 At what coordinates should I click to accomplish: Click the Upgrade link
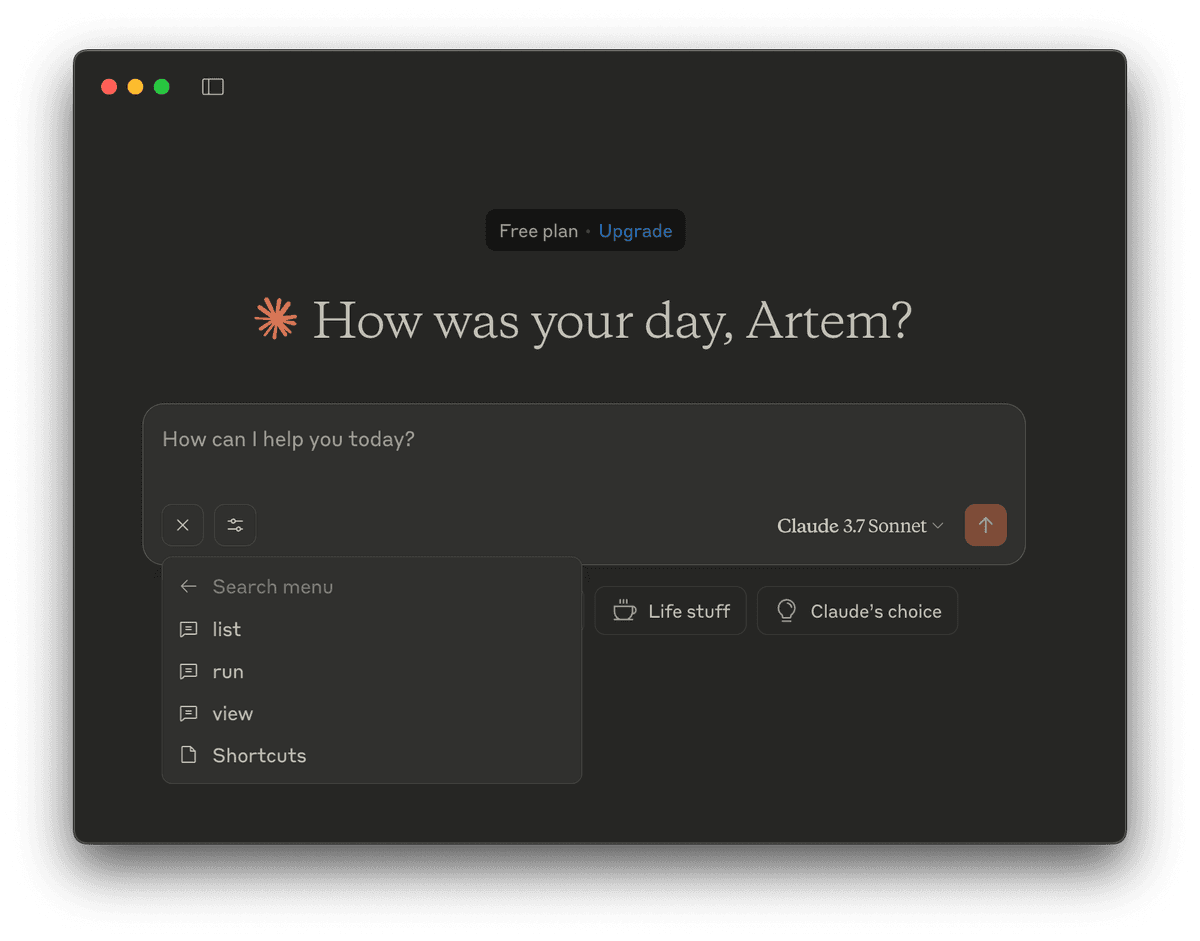[x=635, y=231]
